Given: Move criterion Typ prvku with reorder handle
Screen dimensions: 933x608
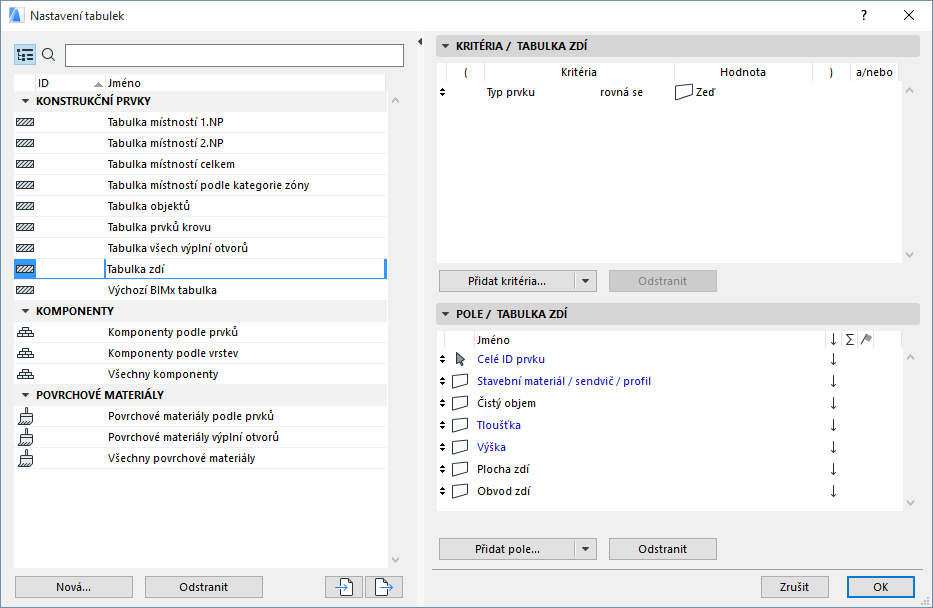Looking at the screenshot, I should tap(442, 92).
